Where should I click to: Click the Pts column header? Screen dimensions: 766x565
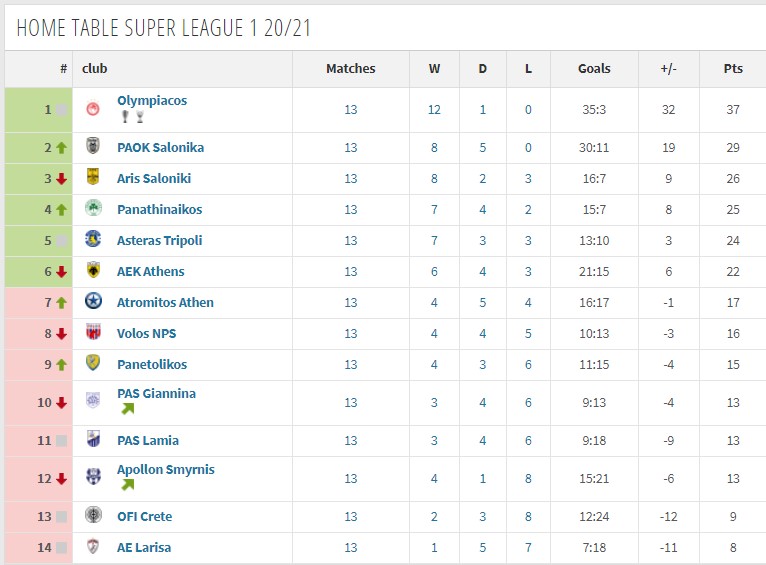[x=733, y=69]
